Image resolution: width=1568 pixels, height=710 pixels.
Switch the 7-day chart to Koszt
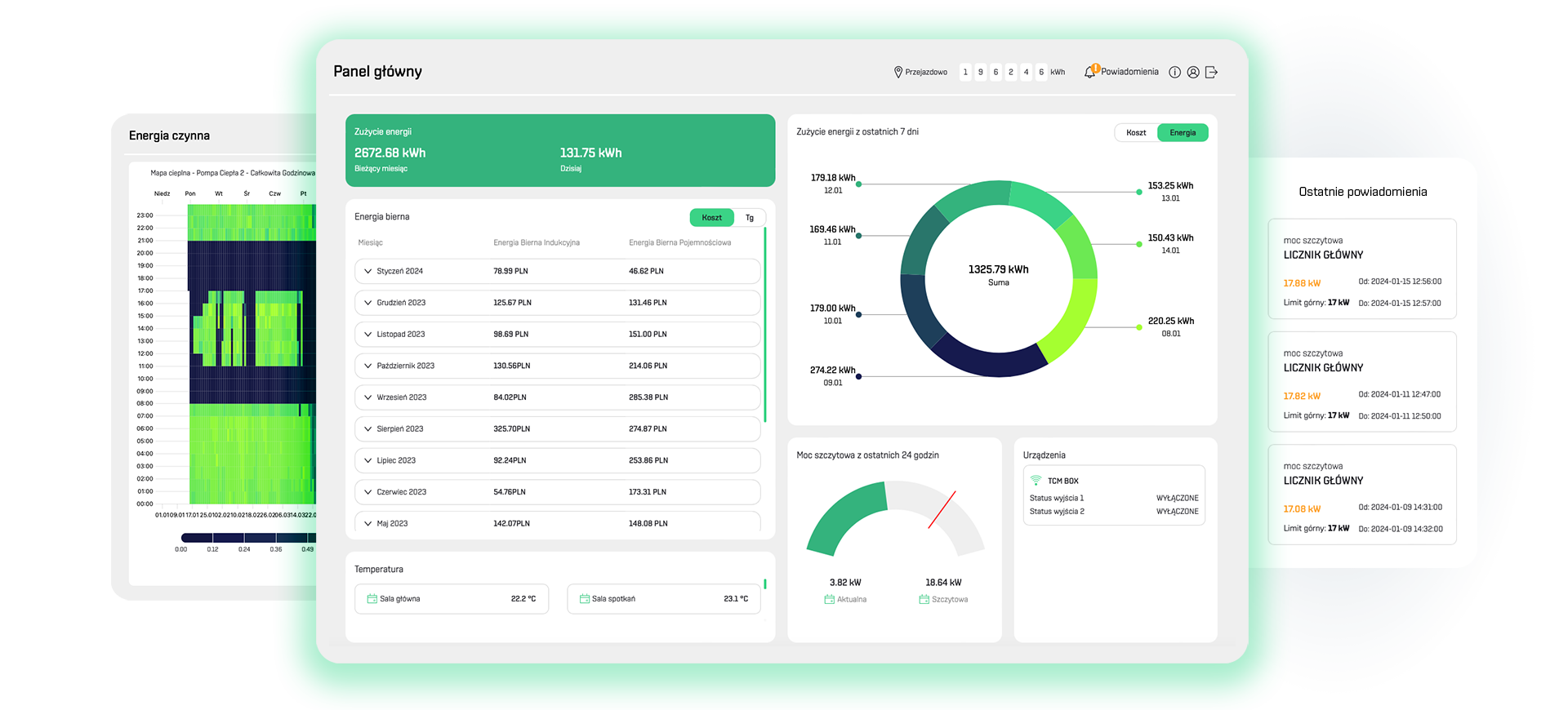pyautogui.click(x=1136, y=132)
